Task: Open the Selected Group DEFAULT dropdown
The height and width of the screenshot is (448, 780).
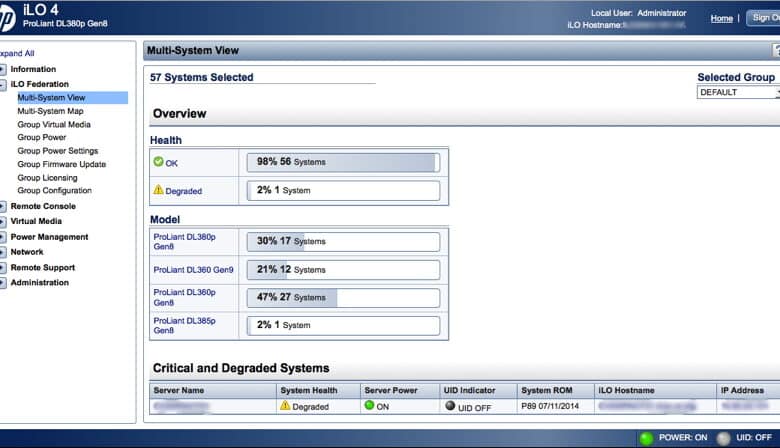Action: coord(738,92)
